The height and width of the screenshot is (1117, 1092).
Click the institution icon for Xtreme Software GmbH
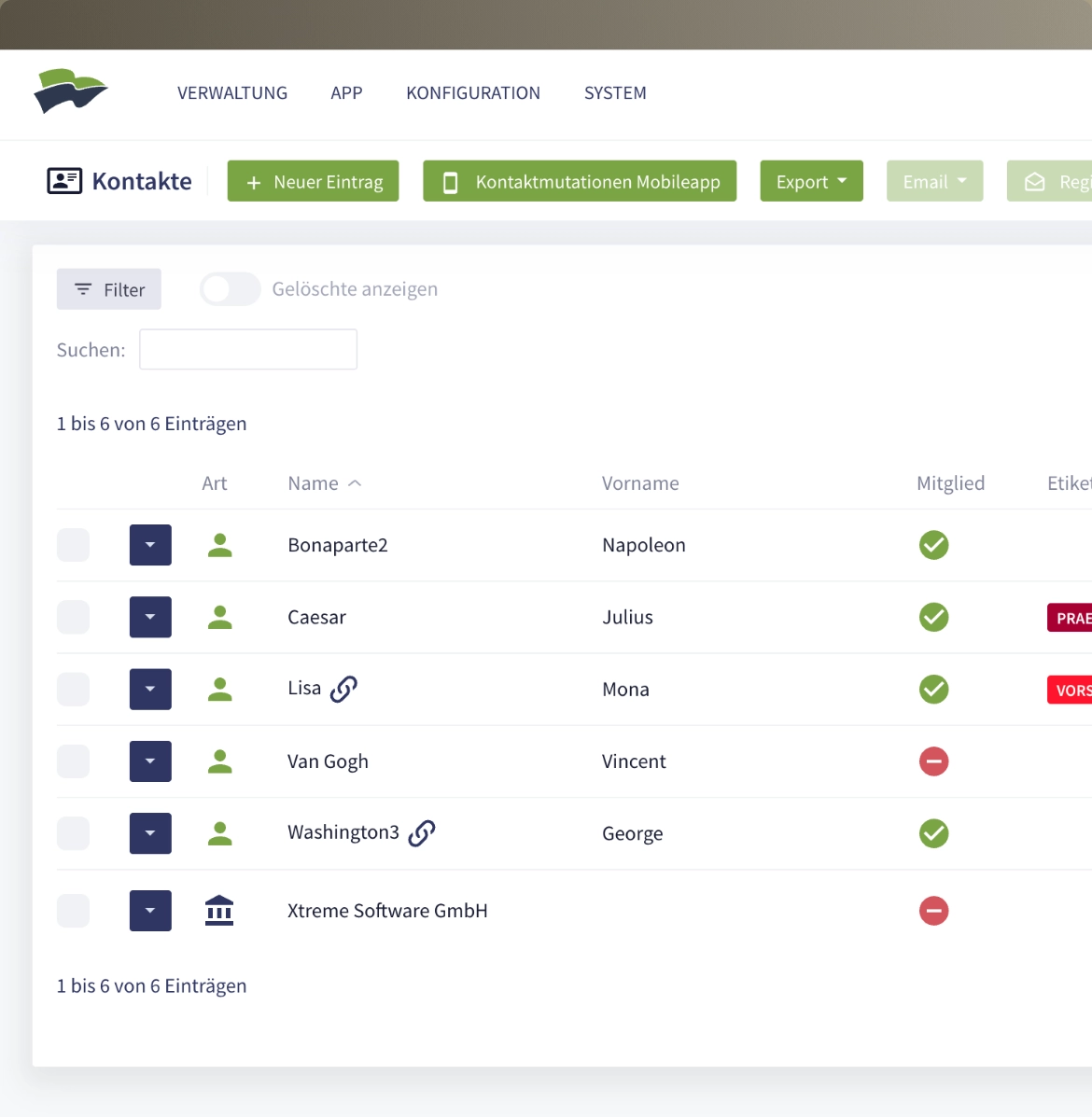[x=219, y=911]
